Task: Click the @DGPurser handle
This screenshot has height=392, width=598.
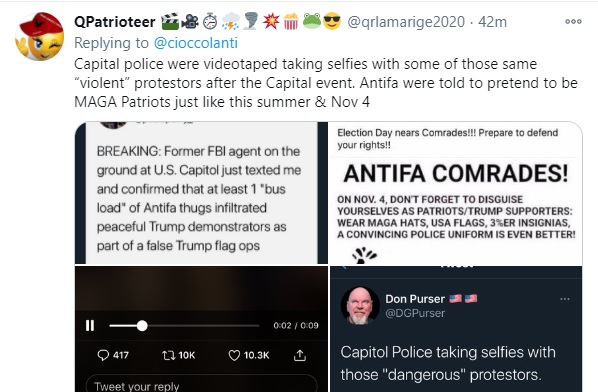Action: [x=415, y=313]
